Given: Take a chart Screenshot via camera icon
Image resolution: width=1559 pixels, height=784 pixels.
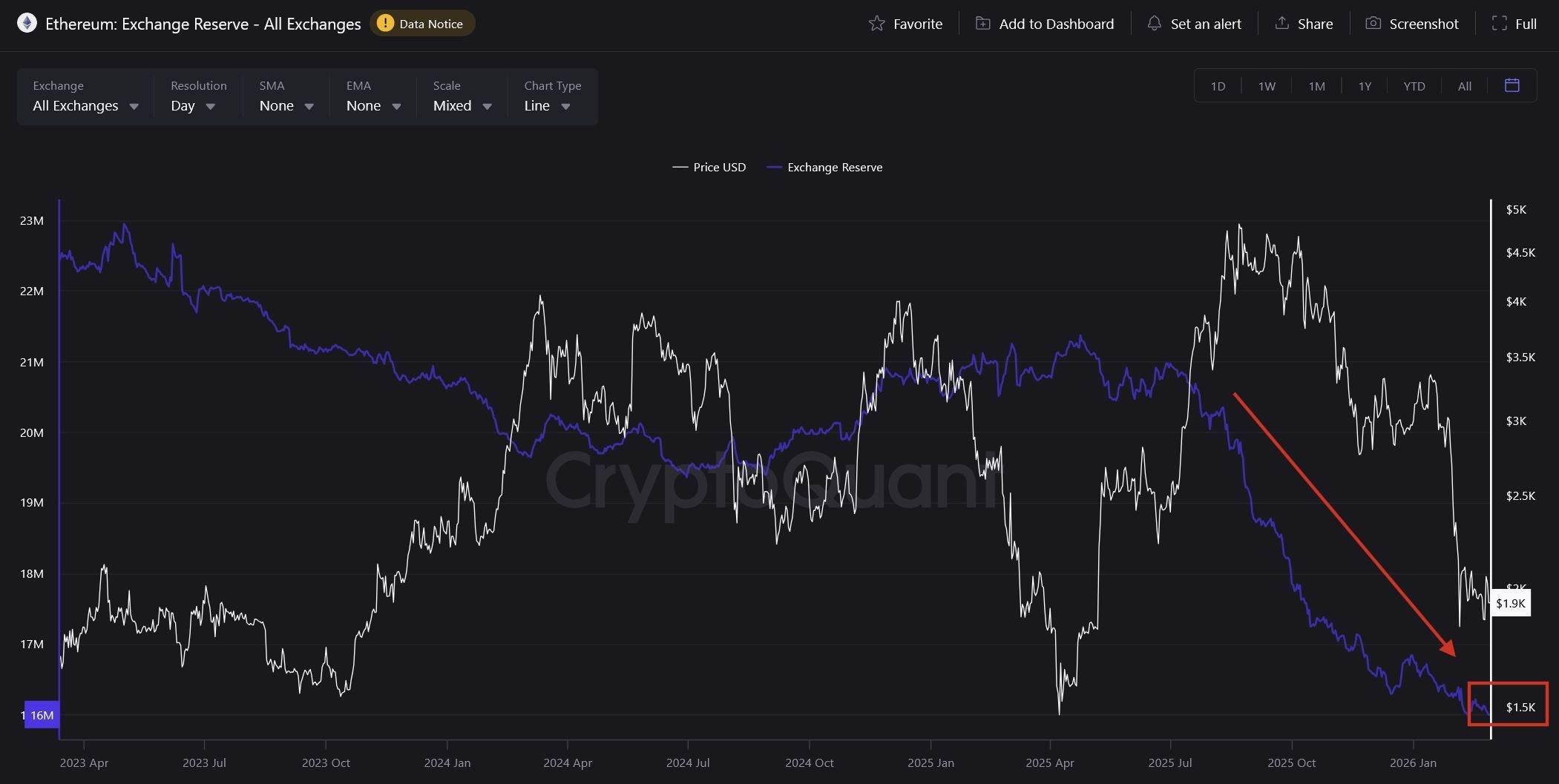Looking at the screenshot, I should [x=1374, y=23].
